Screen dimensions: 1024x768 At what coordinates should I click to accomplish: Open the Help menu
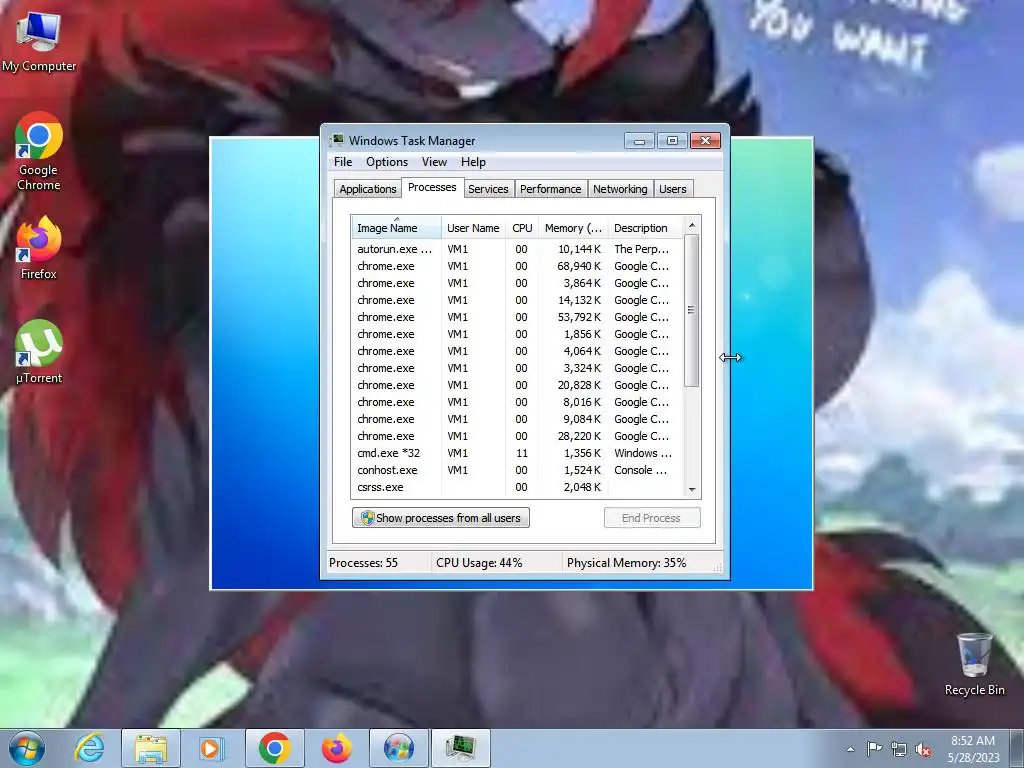pos(473,162)
